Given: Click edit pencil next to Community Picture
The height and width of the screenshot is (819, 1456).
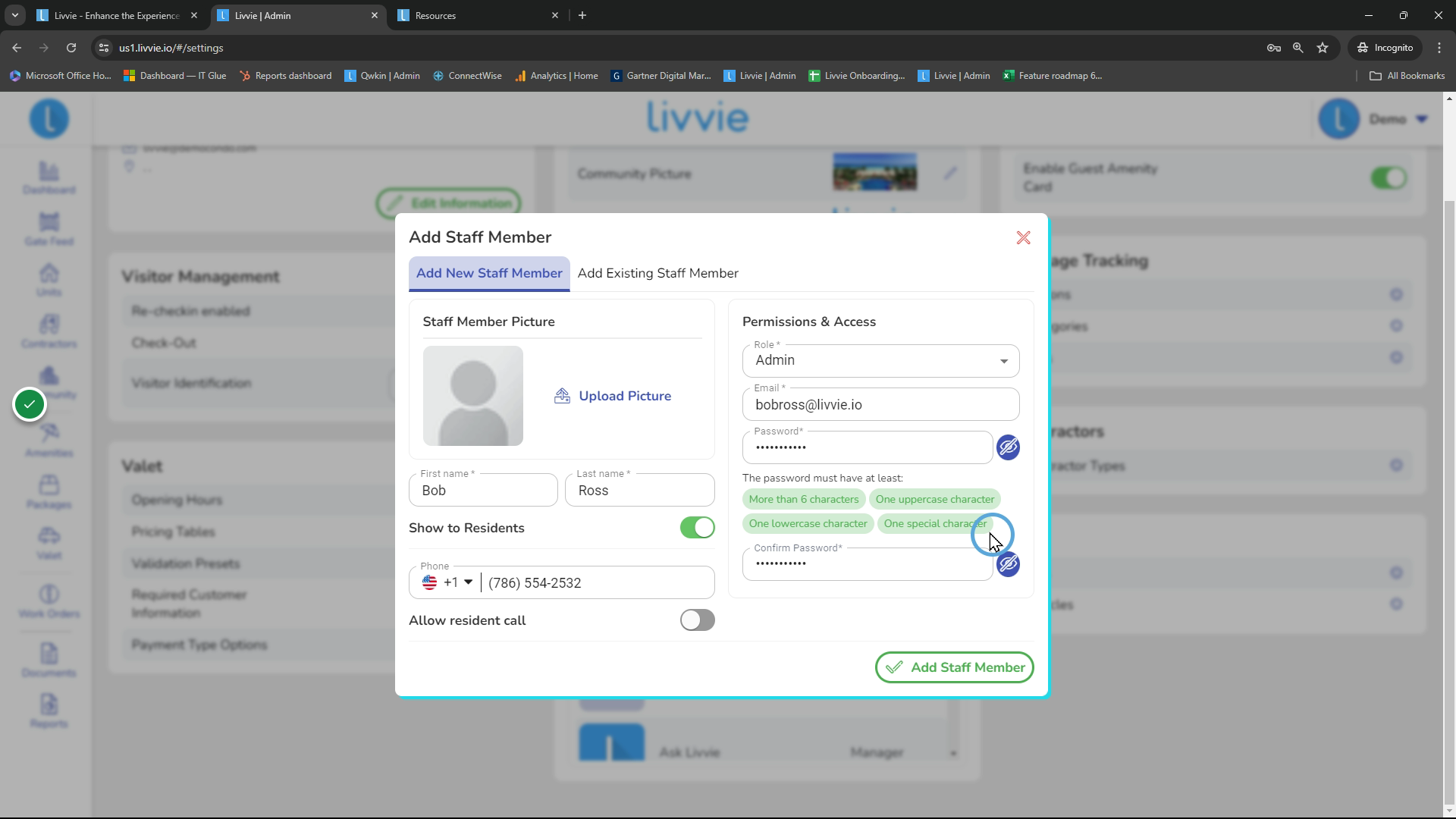Looking at the screenshot, I should coord(950,173).
